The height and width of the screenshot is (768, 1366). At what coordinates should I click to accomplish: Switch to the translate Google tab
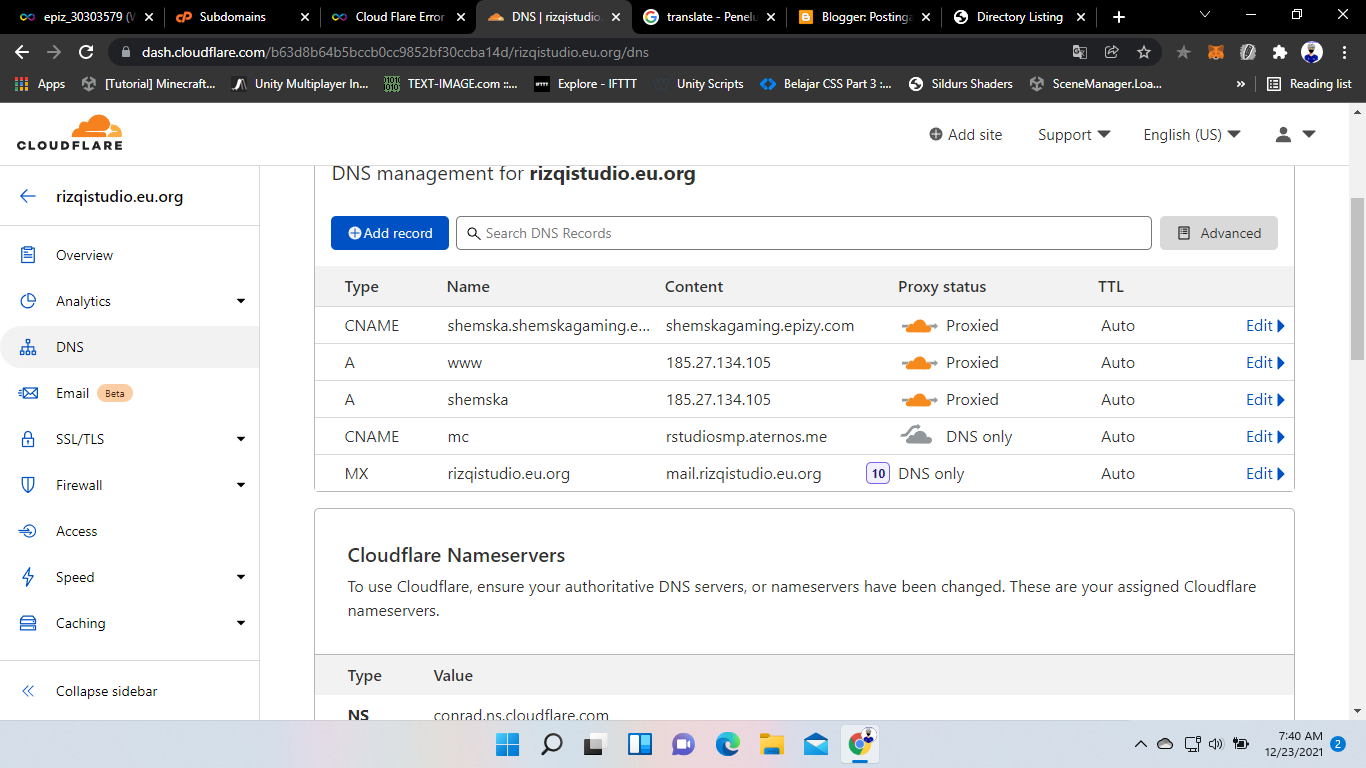[x=709, y=17]
